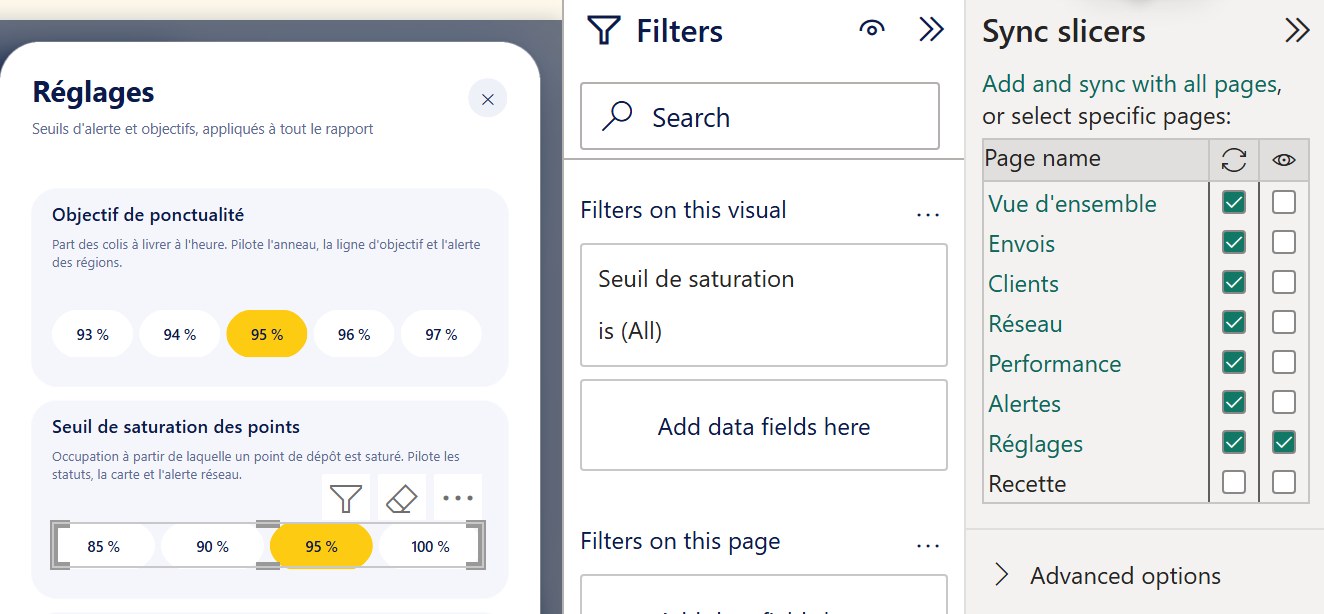Open more options ellipsis above saturation slicer

[457, 498]
